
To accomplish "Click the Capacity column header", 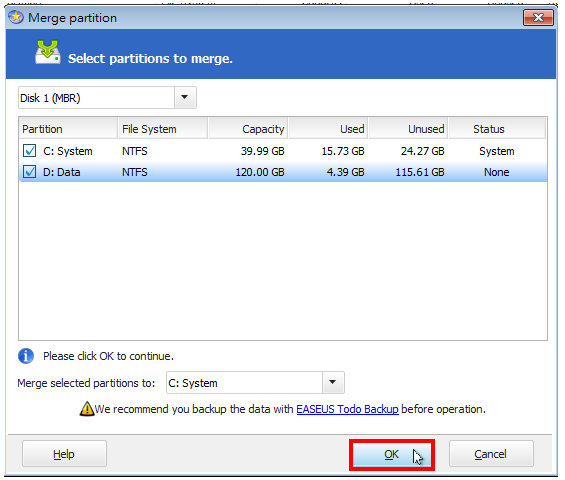I will 248,129.
